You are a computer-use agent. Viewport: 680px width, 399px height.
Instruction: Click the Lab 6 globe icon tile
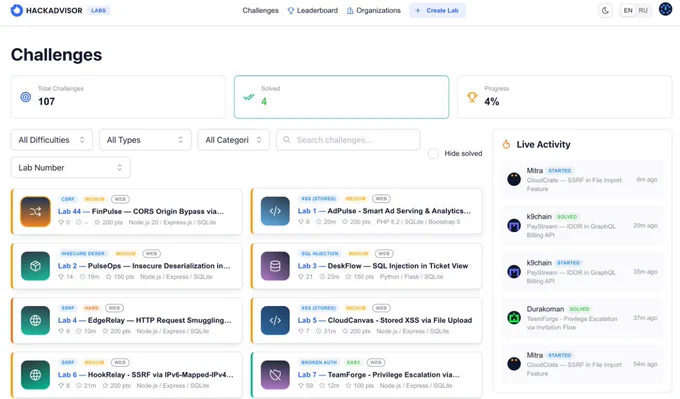(x=36, y=375)
